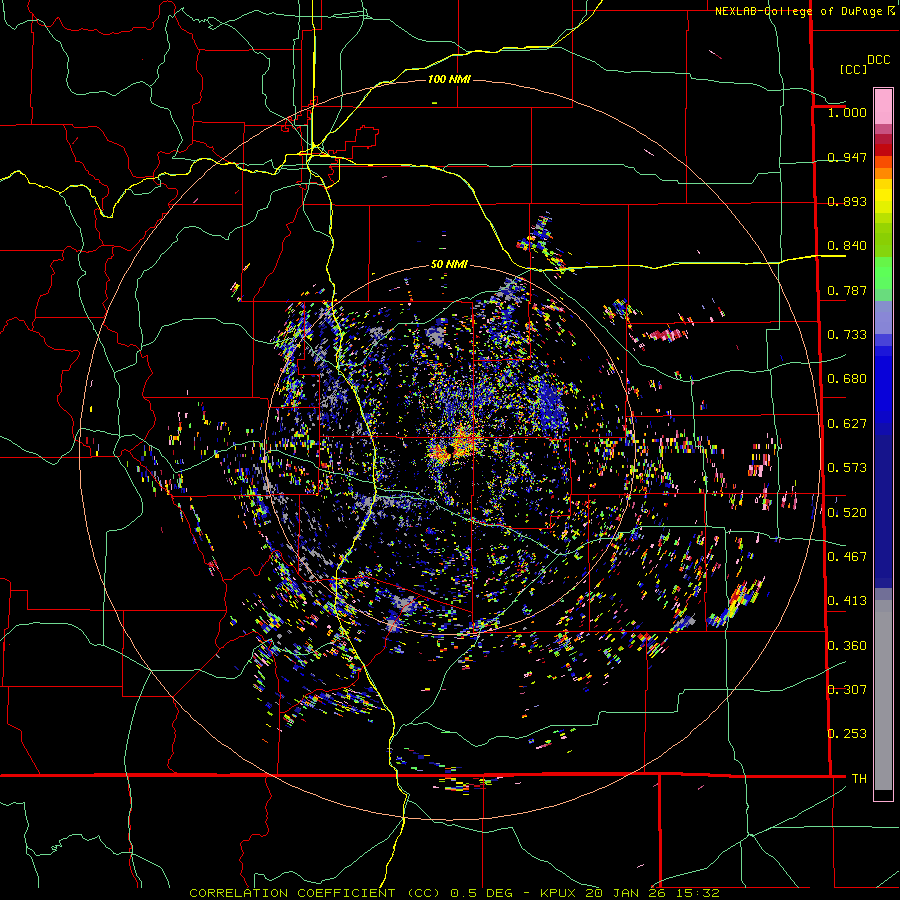Select the 0.947 scale value
This screenshot has width=900, height=900.
tap(847, 157)
